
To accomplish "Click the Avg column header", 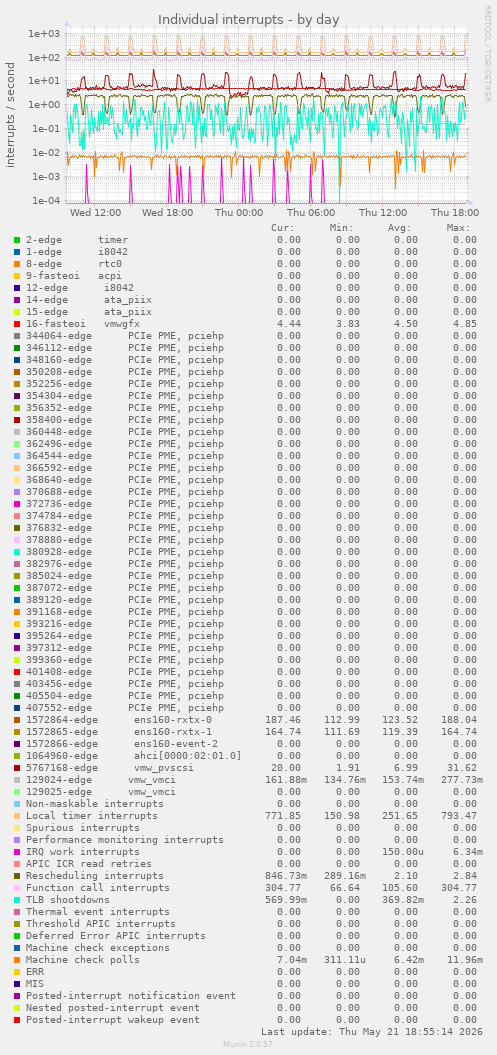I will [399, 227].
